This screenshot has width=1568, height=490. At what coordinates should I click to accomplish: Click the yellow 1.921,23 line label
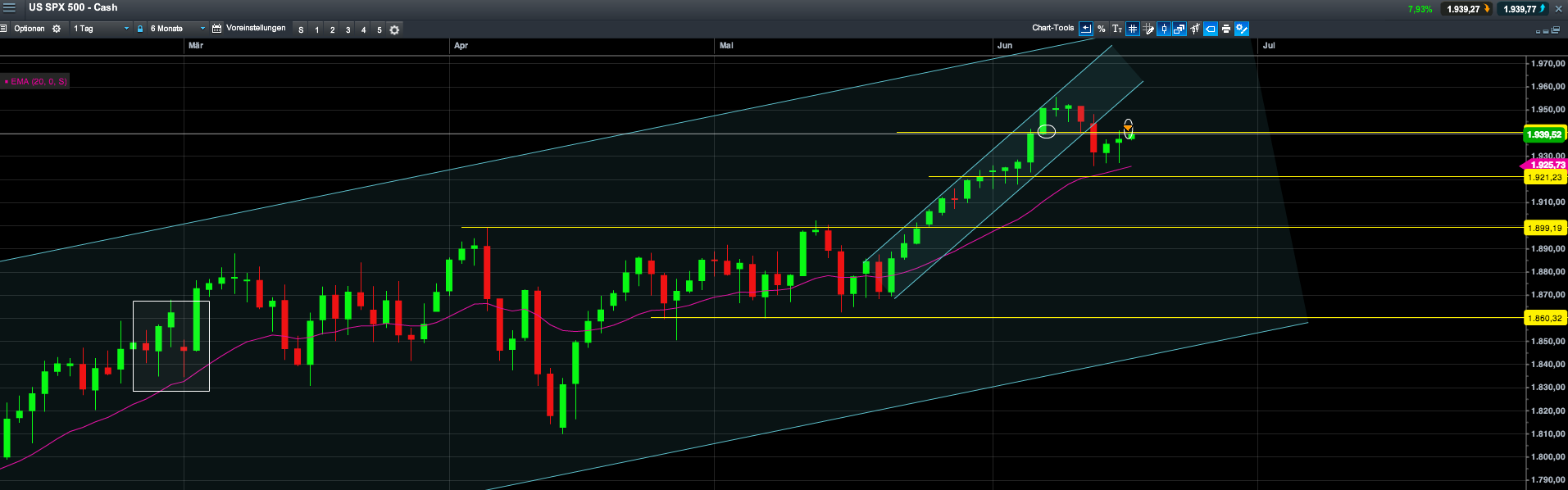click(1545, 177)
